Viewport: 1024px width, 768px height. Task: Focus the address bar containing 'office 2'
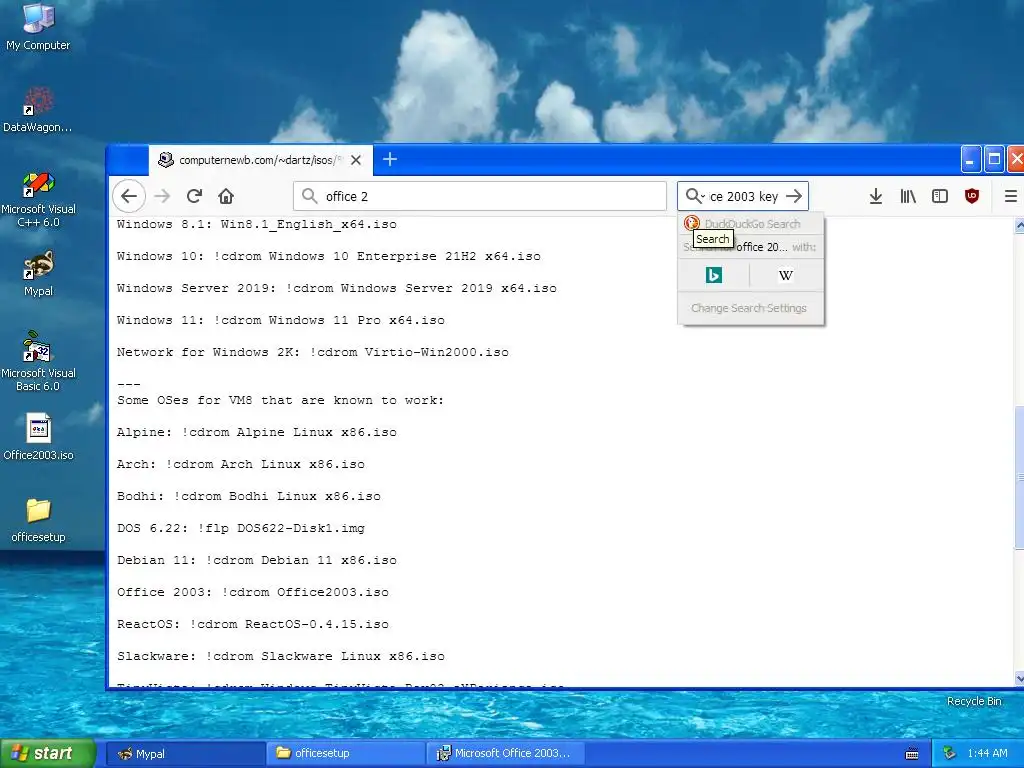[480, 196]
